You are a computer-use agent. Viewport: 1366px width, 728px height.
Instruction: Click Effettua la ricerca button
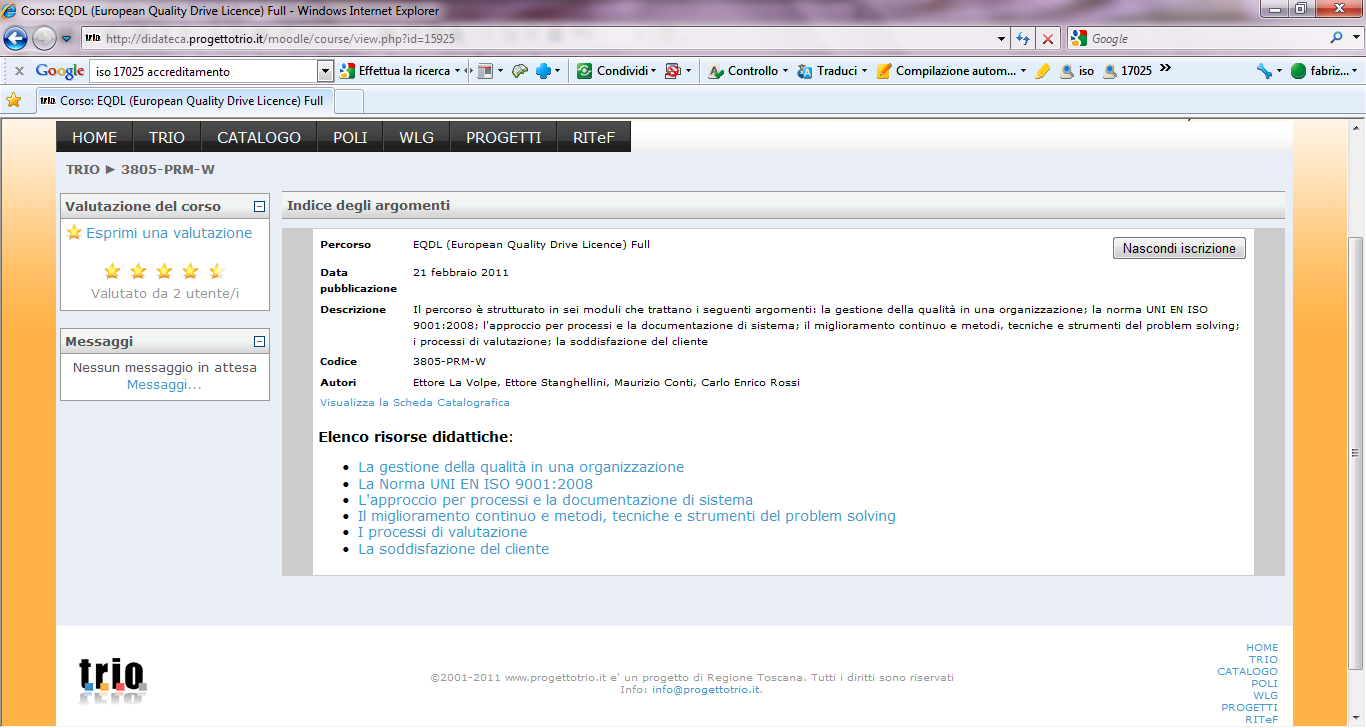[395, 71]
